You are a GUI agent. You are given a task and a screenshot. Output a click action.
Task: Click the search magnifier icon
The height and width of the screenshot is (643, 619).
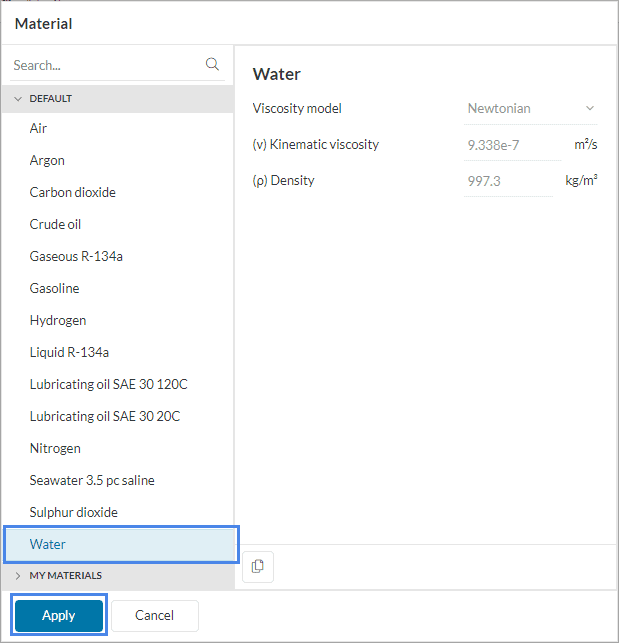(212, 64)
